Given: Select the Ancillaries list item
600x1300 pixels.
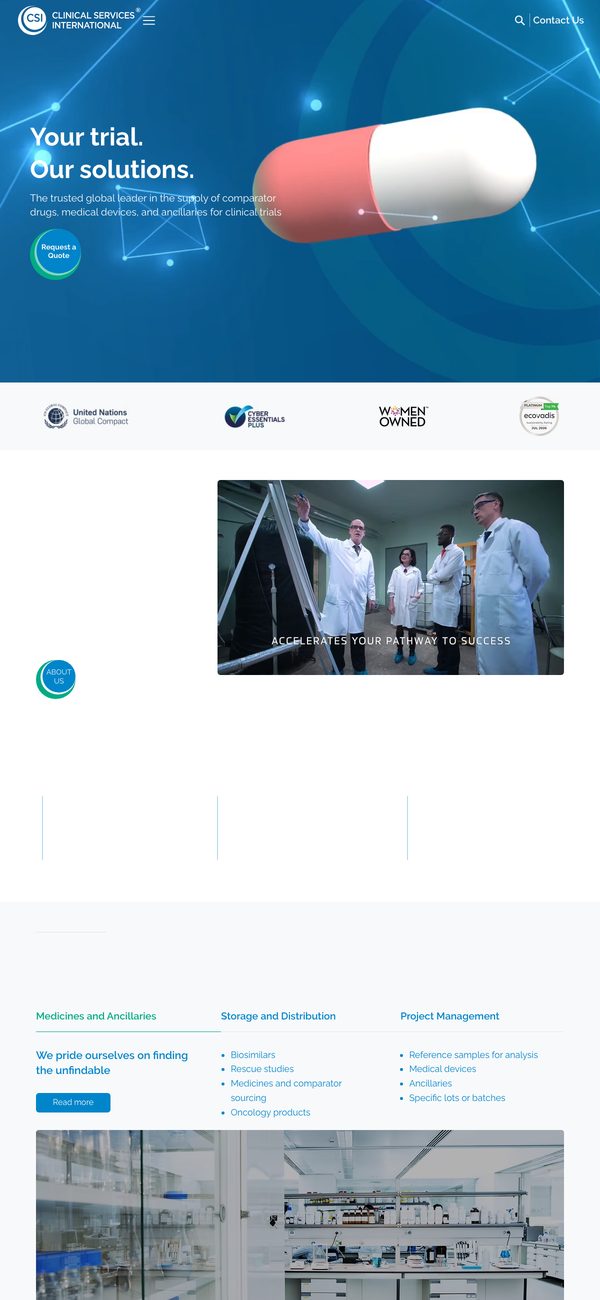Looking at the screenshot, I should [x=430, y=1083].
